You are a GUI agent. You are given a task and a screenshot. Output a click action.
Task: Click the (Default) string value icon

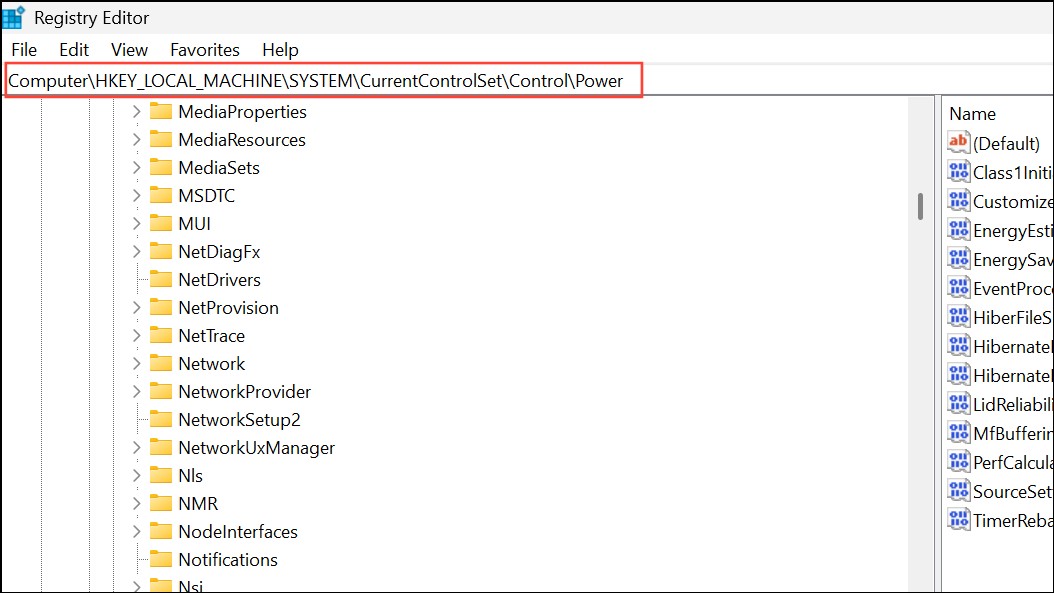point(959,142)
